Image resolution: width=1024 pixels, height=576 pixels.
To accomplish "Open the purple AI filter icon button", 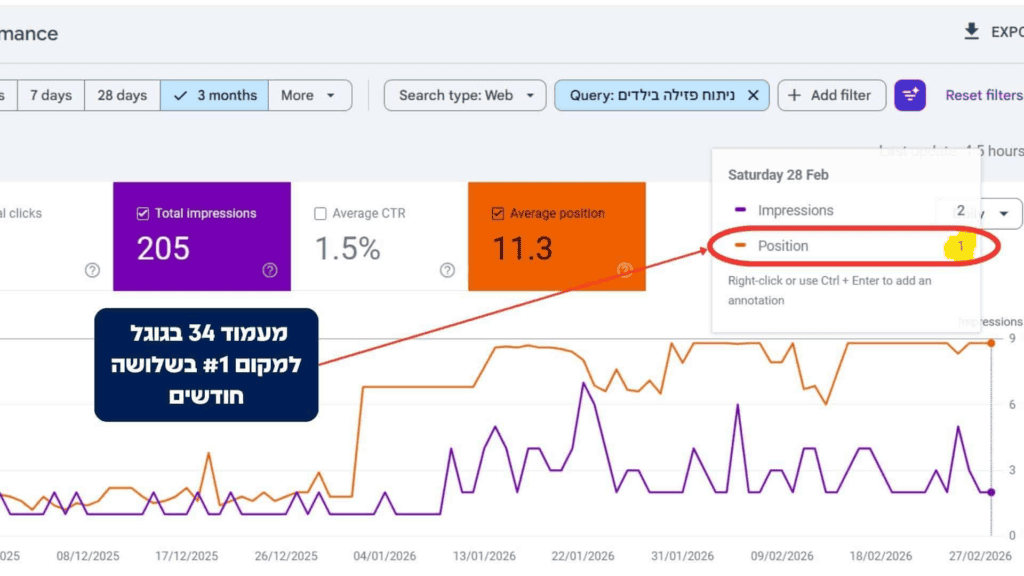I will pyautogui.click(x=910, y=95).
